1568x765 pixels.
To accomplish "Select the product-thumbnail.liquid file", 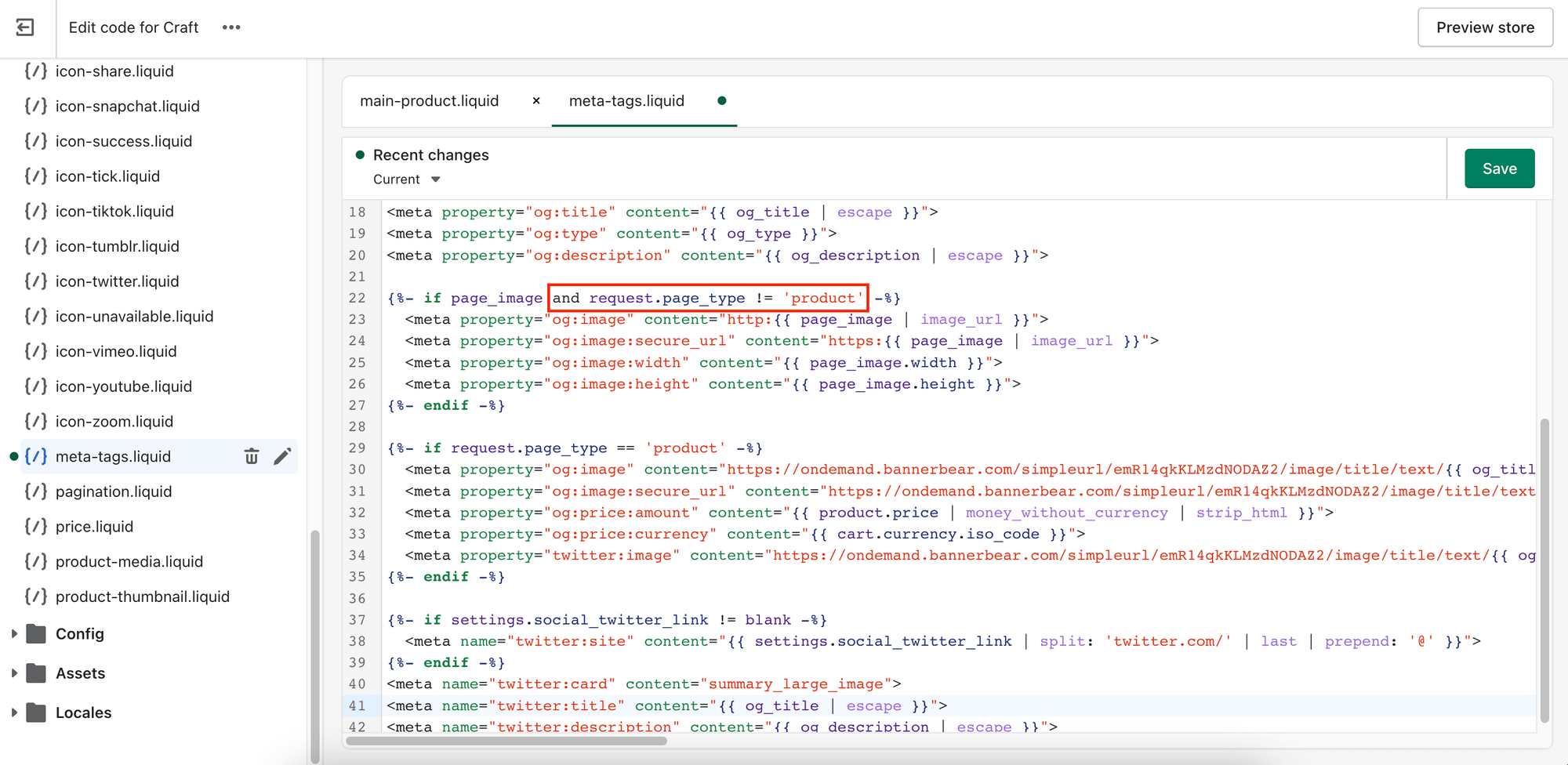I will (142, 596).
